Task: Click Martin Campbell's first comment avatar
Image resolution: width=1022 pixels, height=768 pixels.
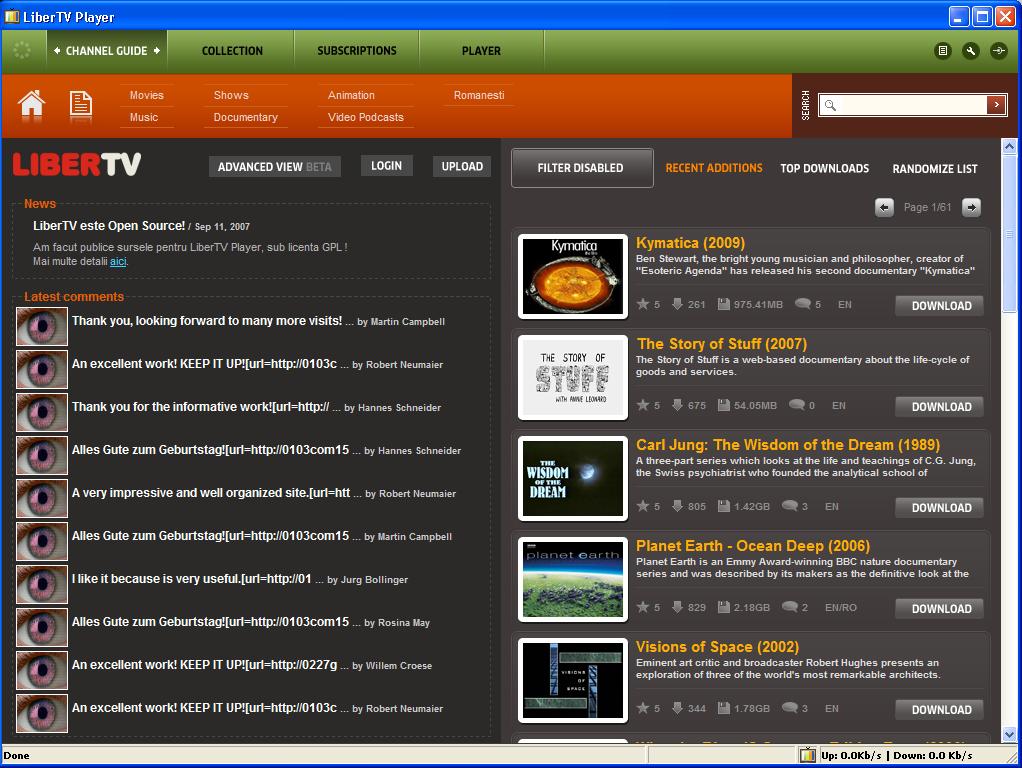Action: (x=42, y=326)
